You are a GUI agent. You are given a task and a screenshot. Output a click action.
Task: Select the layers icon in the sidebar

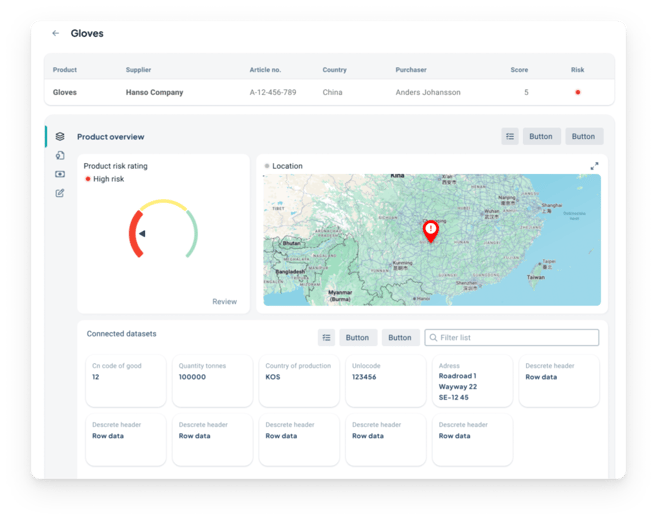pyautogui.click(x=60, y=136)
